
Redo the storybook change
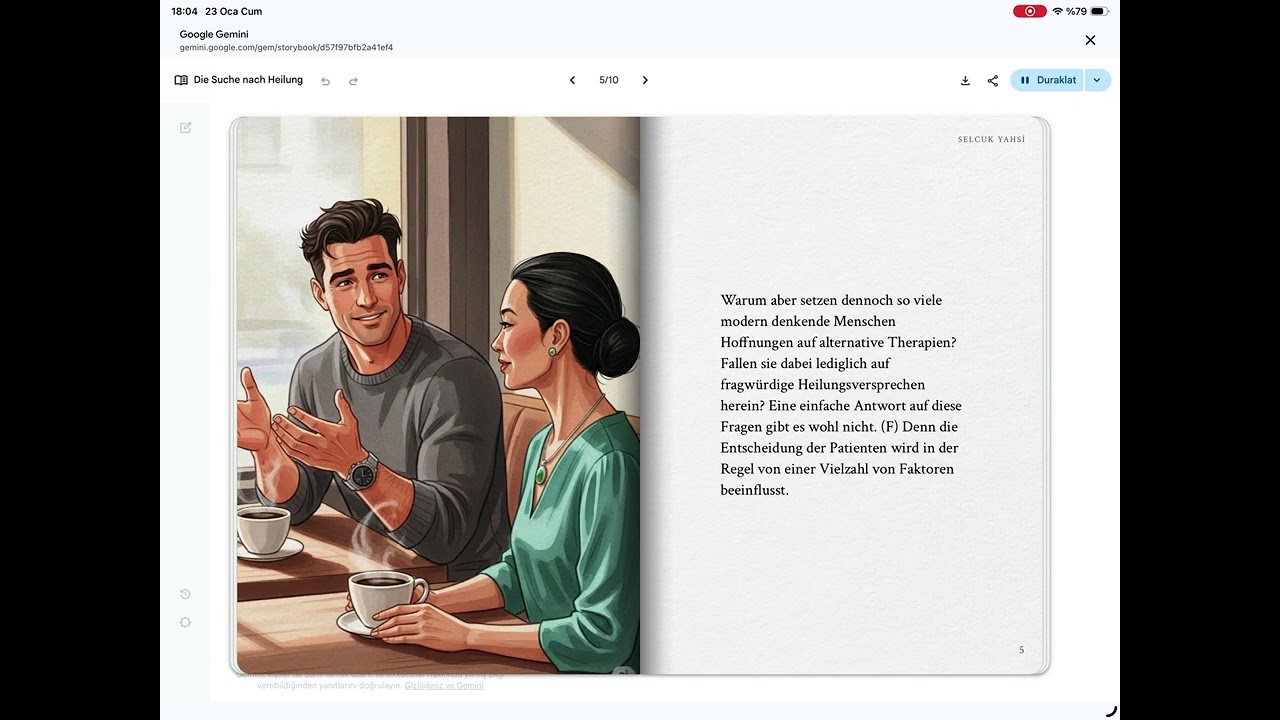click(353, 81)
